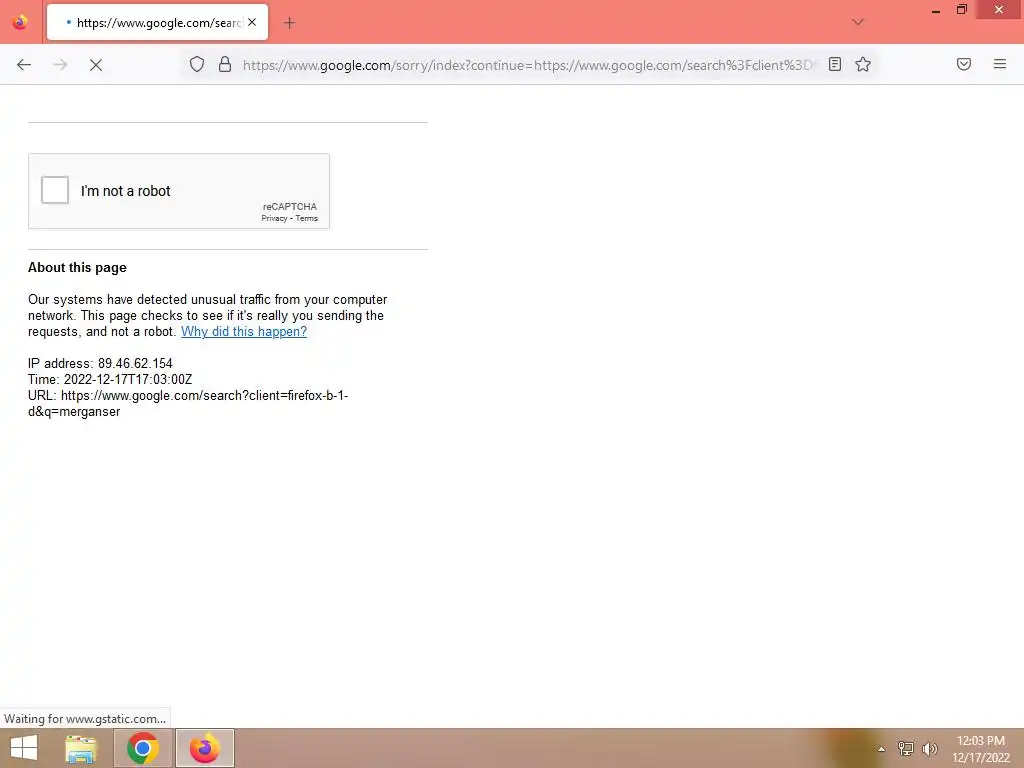
Task: Open File Explorer from the taskbar
Action: pos(81,748)
